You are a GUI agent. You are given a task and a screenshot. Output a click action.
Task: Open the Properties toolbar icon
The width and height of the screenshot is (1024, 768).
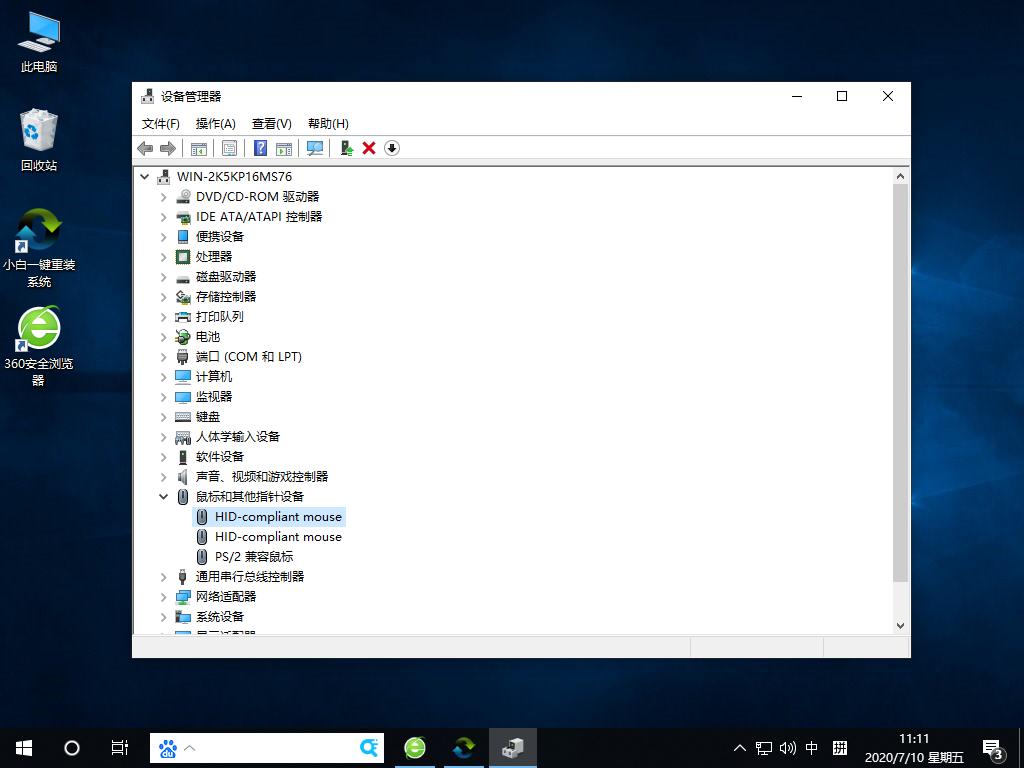point(229,148)
